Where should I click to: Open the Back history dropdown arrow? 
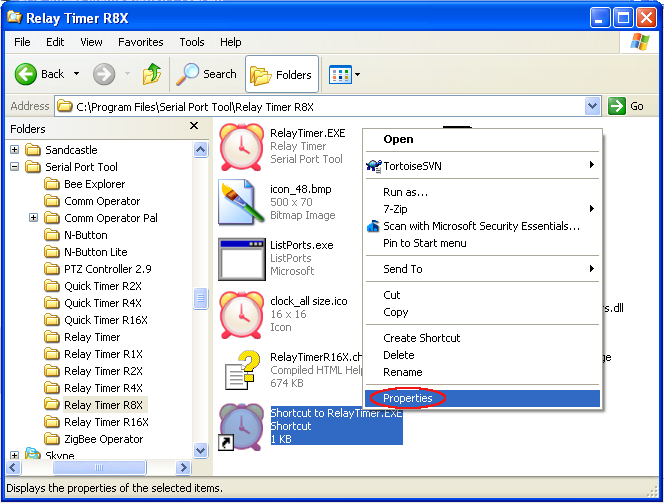coord(76,74)
